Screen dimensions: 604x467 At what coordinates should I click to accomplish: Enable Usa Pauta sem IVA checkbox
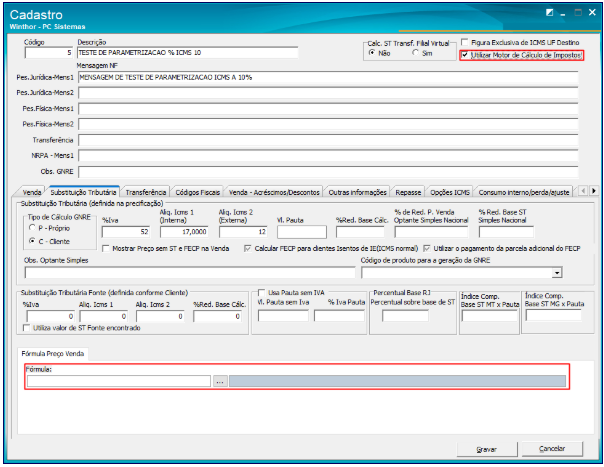(262, 292)
